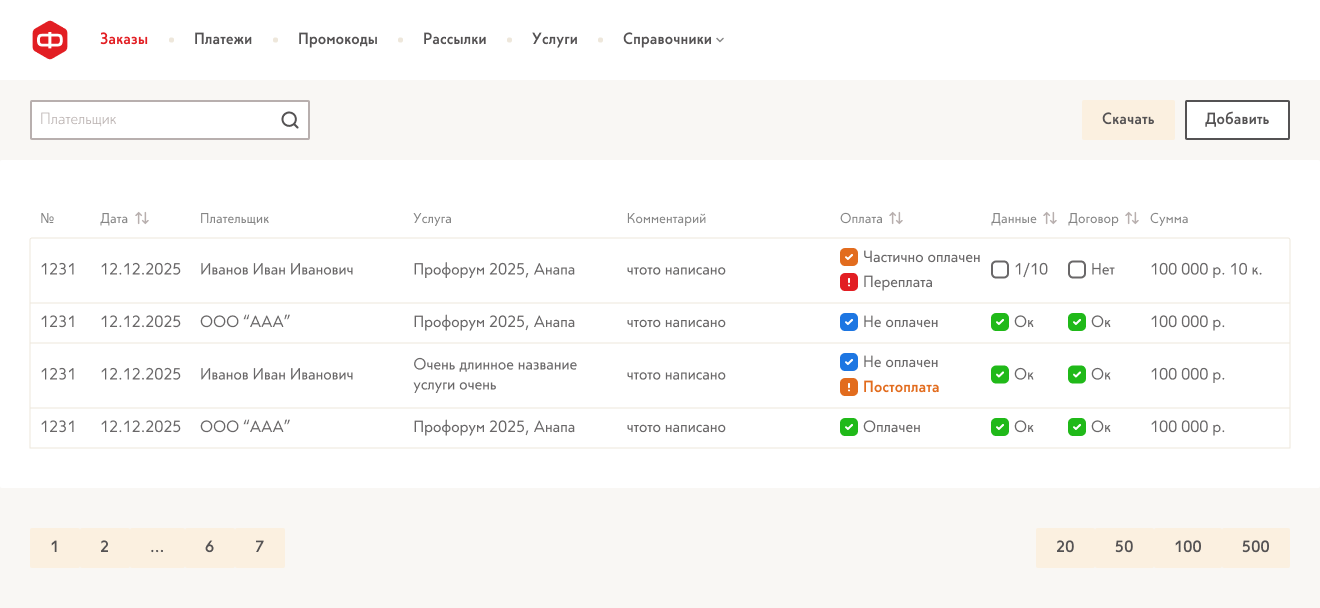The width and height of the screenshot is (1320, 608).
Task: Focus the Плательщик search field
Action: [170, 120]
